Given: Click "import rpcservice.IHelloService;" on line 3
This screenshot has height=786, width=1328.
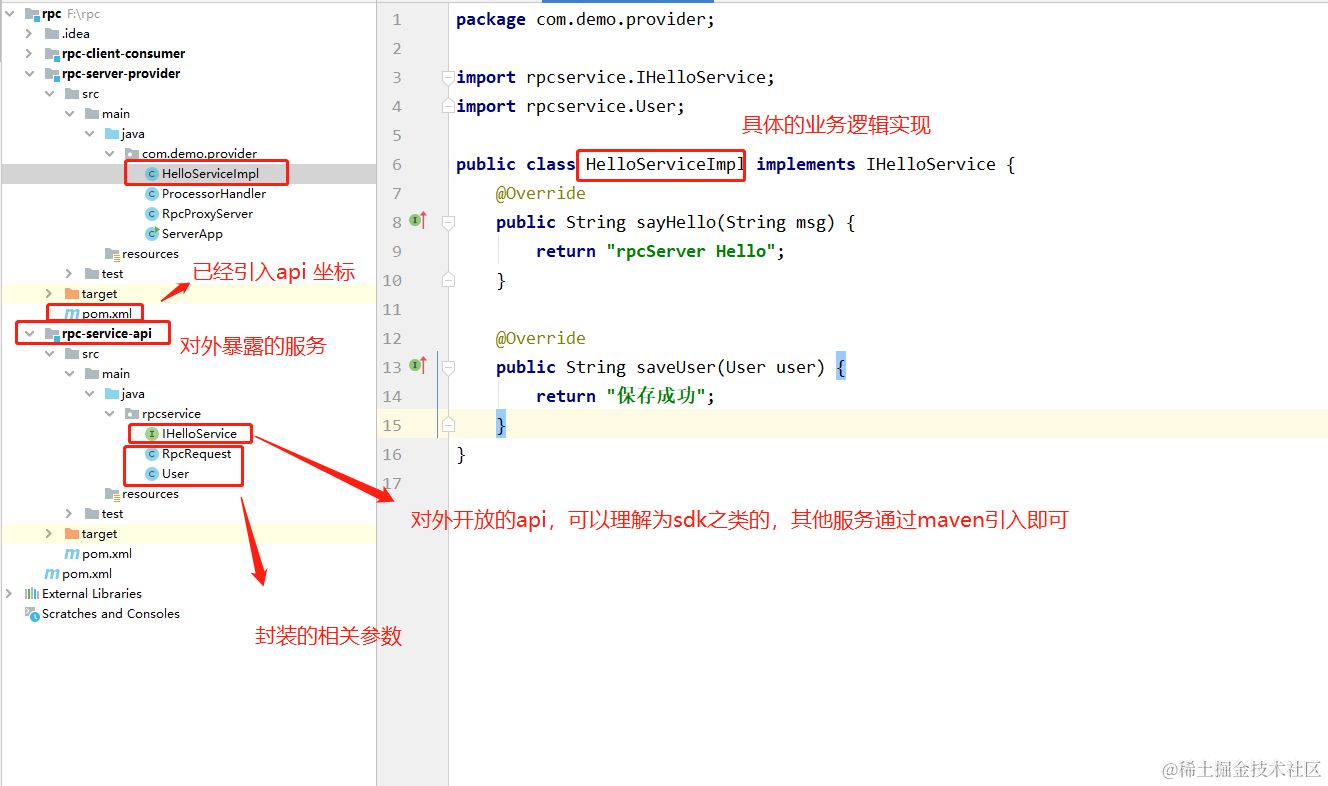Looking at the screenshot, I should click(616, 77).
